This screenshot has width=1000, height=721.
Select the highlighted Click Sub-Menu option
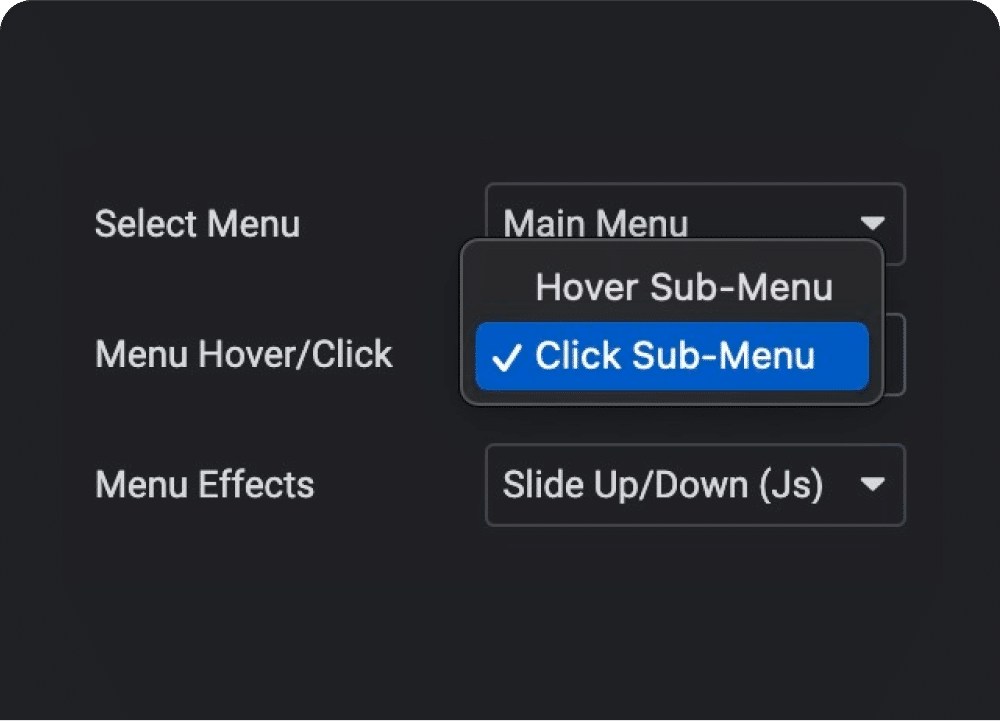[x=672, y=356]
